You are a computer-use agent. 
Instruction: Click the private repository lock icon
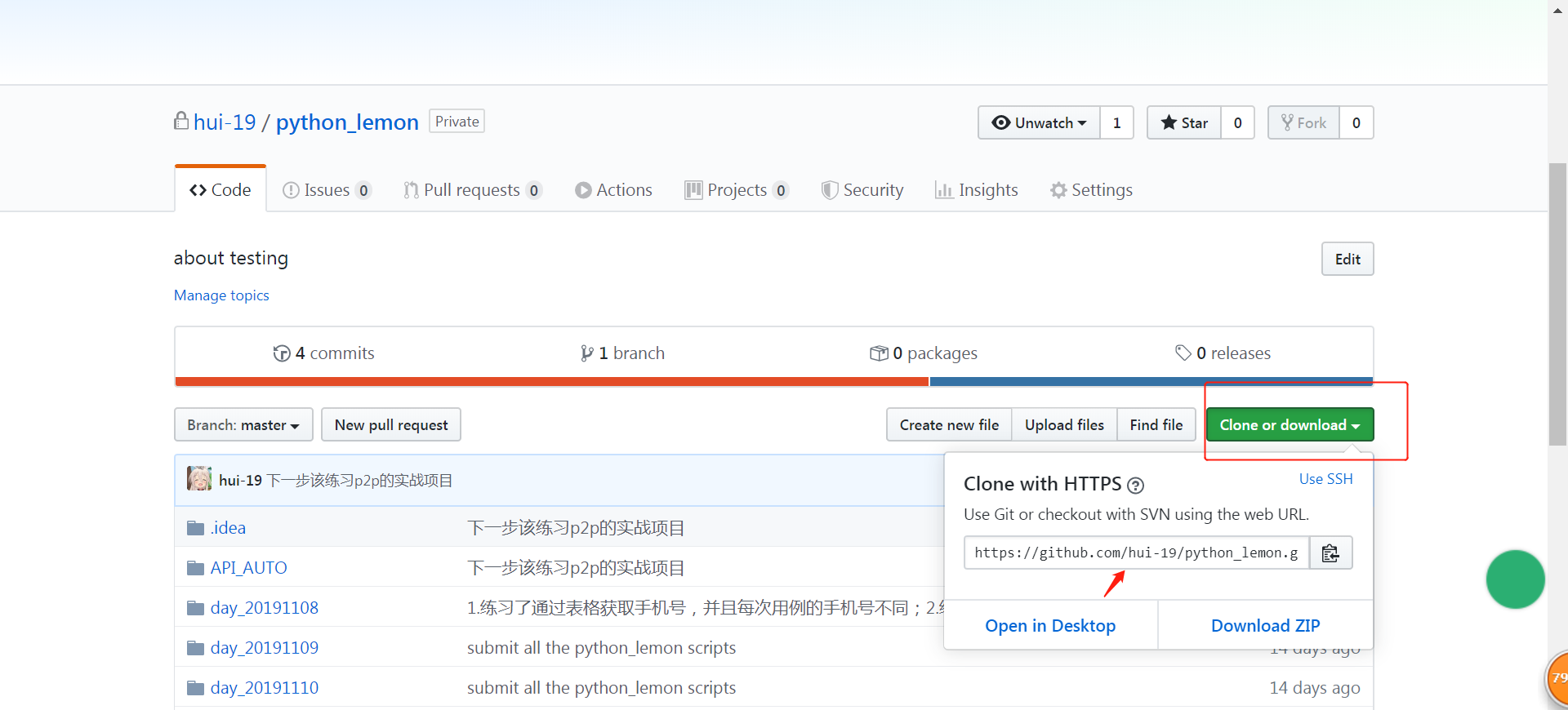[181, 121]
